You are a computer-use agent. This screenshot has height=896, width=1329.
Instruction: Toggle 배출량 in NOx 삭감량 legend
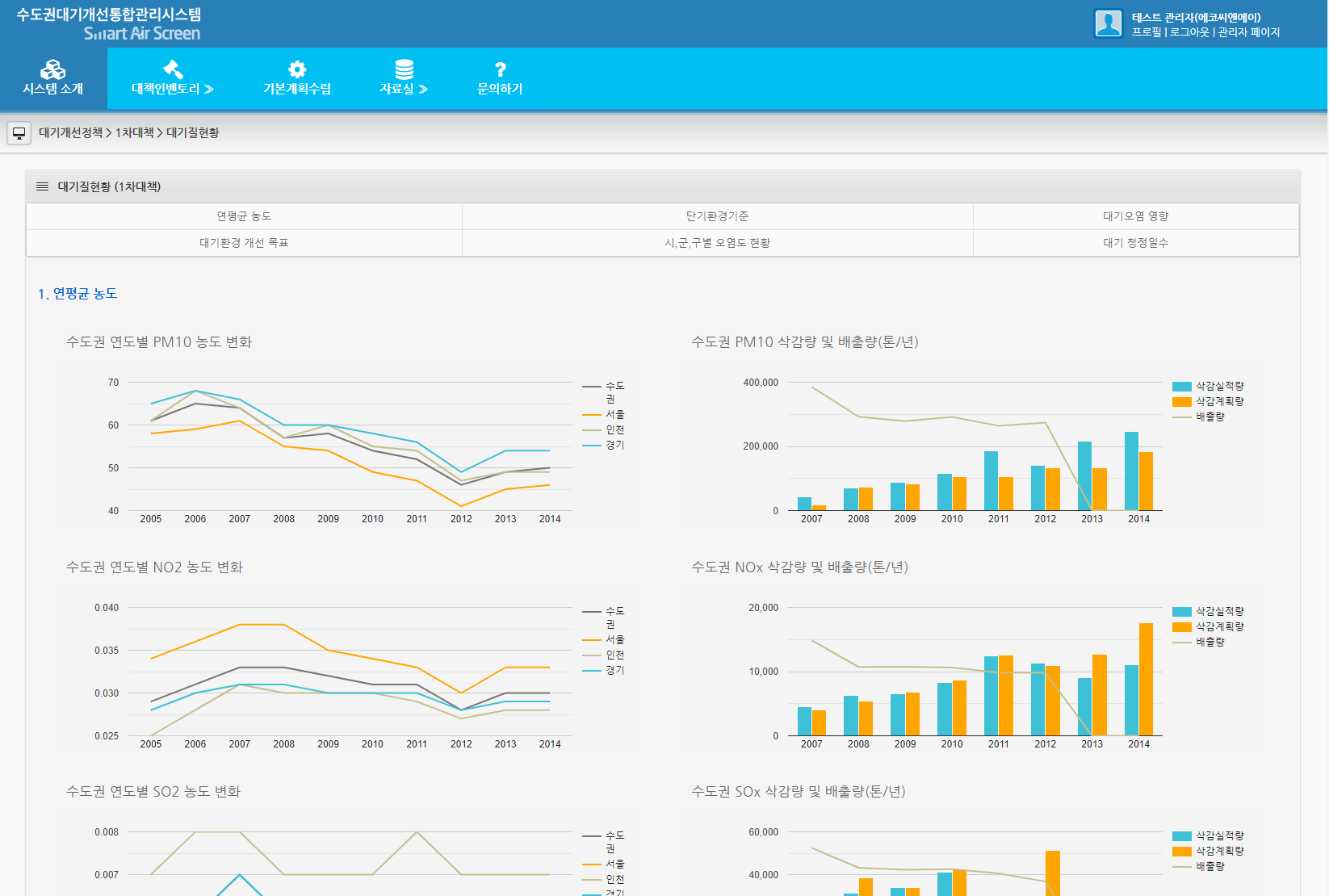1199,642
